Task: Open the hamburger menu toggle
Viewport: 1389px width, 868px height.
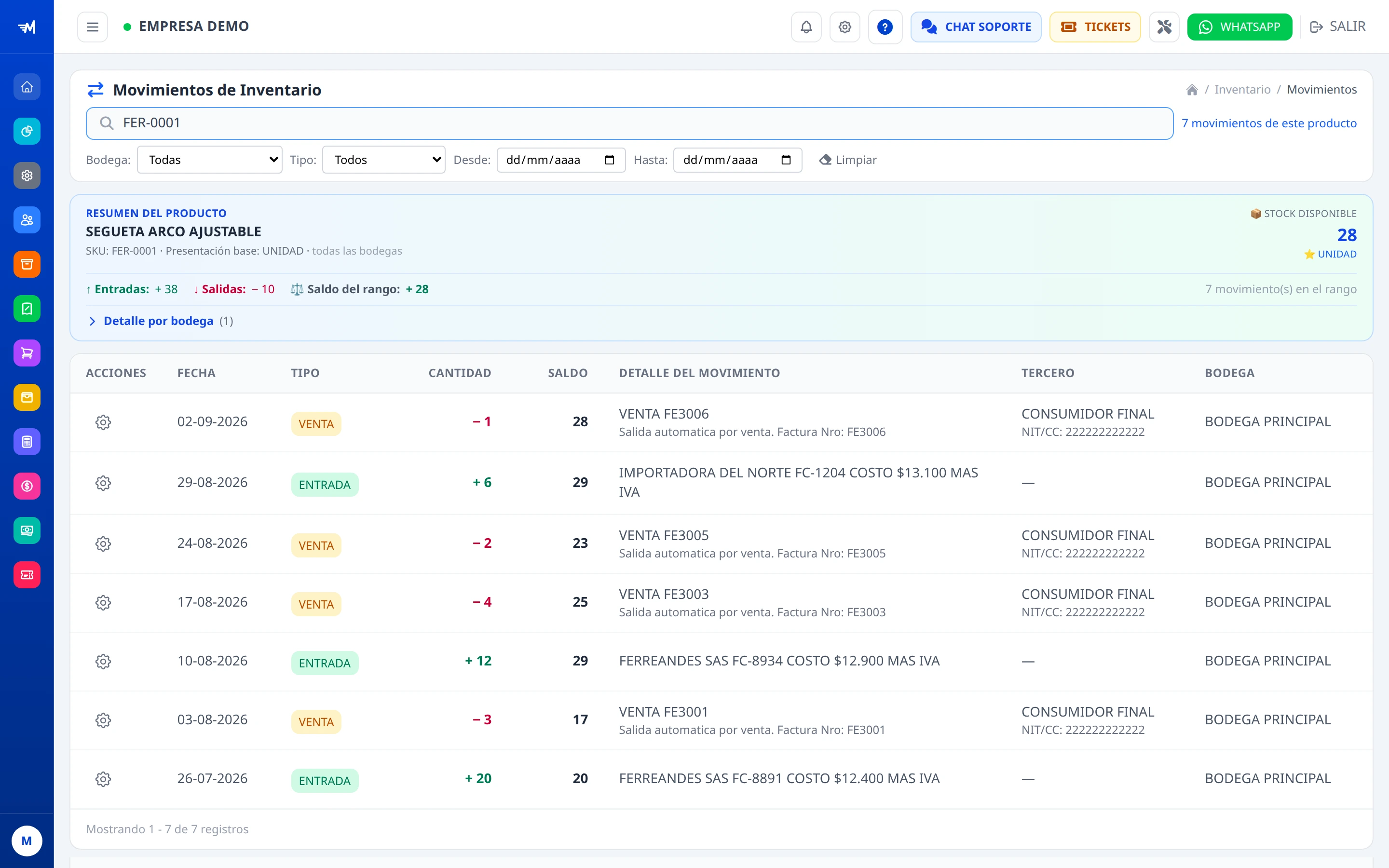Action: 93,27
